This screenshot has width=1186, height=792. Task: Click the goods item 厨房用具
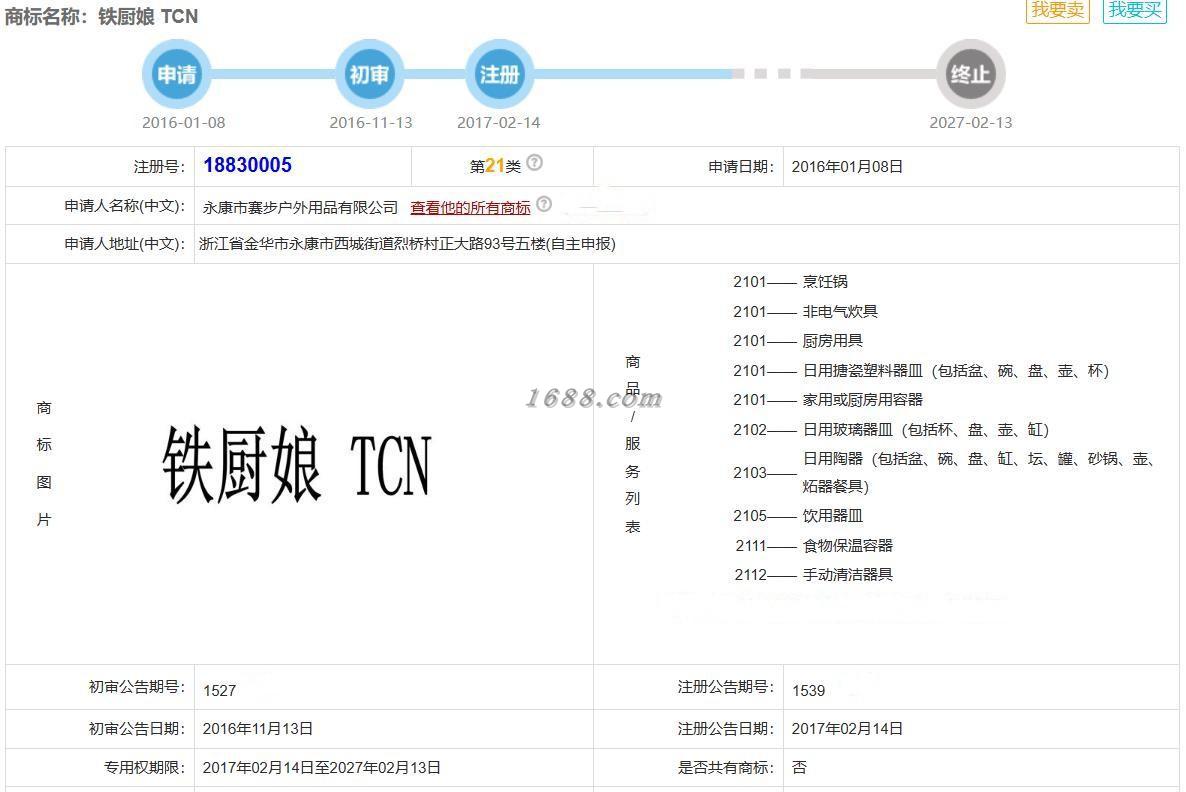pos(833,340)
